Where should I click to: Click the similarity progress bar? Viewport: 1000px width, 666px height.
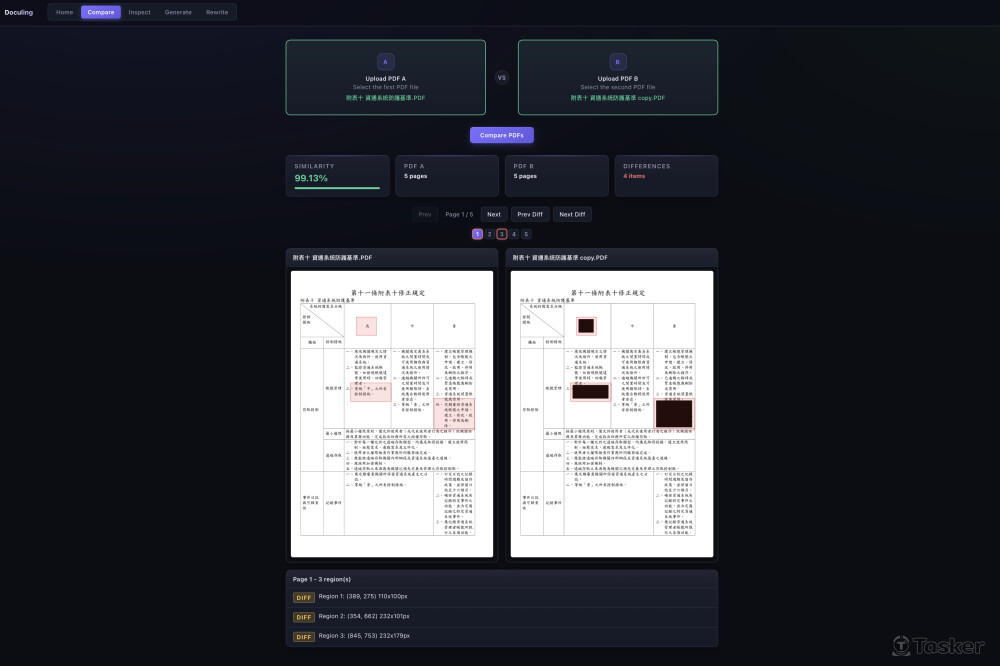[x=337, y=187]
